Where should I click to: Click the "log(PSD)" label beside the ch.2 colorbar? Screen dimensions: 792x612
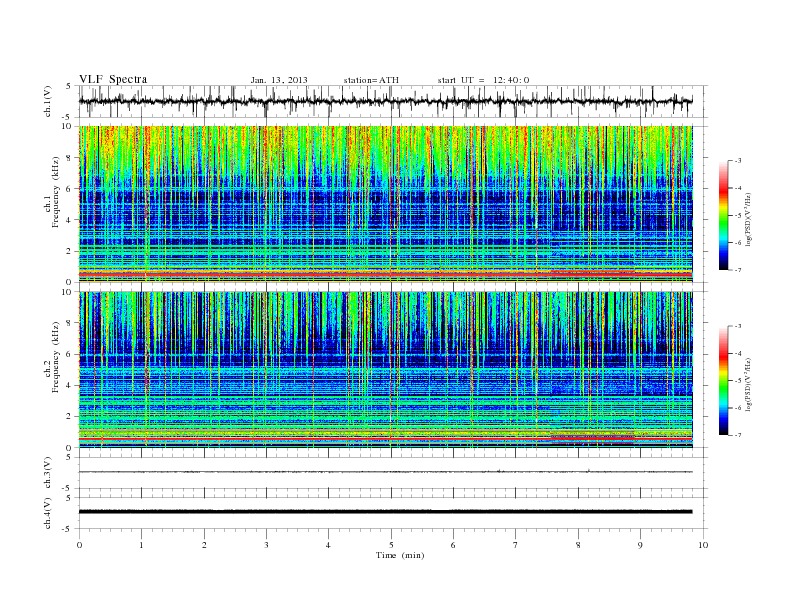pyautogui.click(x=748, y=384)
